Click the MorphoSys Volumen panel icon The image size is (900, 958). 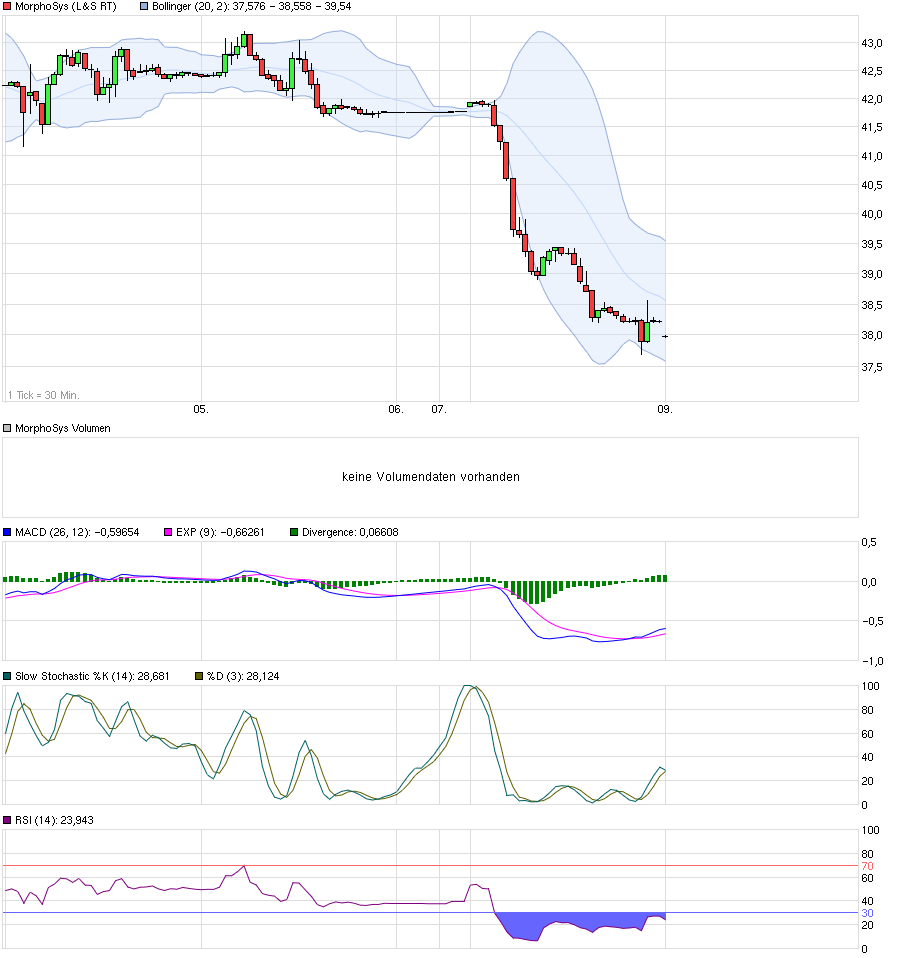[x=8, y=428]
